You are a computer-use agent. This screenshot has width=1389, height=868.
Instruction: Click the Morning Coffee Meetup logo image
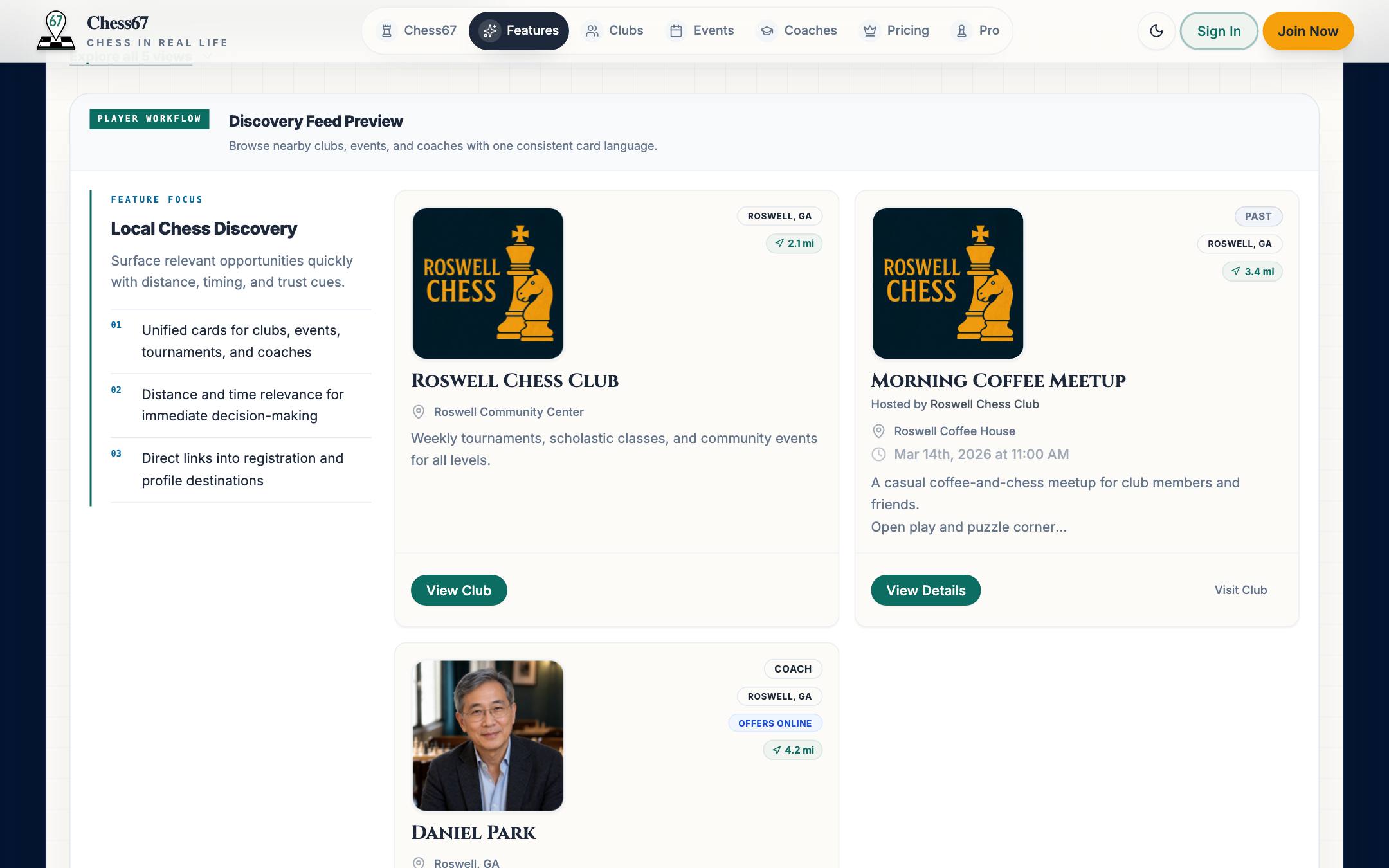[x=948, y=284]
